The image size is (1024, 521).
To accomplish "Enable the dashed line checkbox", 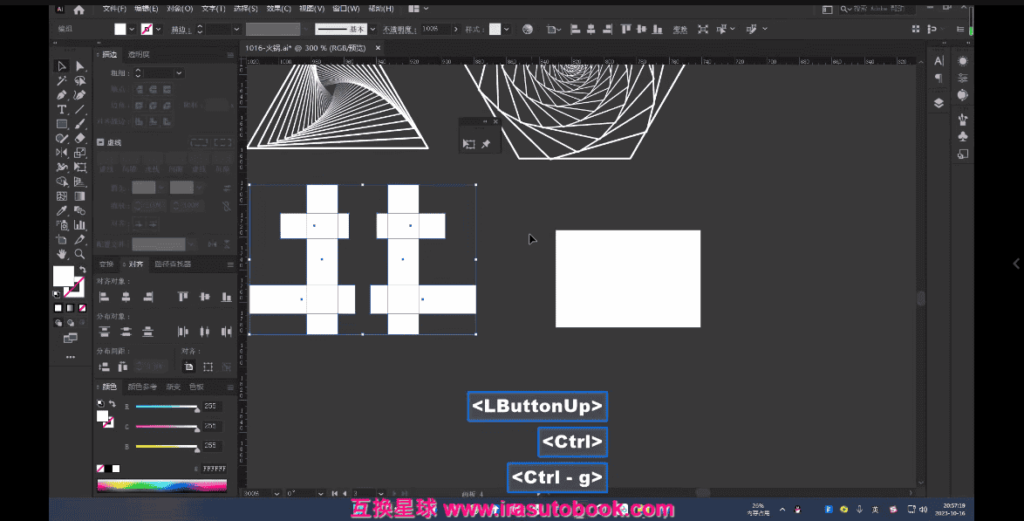I will coord(101,143).
